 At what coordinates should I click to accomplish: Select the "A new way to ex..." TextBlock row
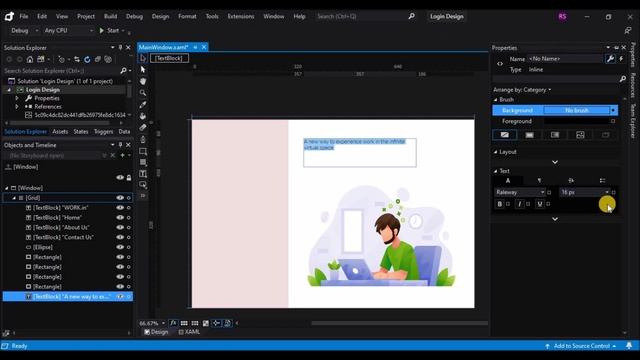click(67, 296)
